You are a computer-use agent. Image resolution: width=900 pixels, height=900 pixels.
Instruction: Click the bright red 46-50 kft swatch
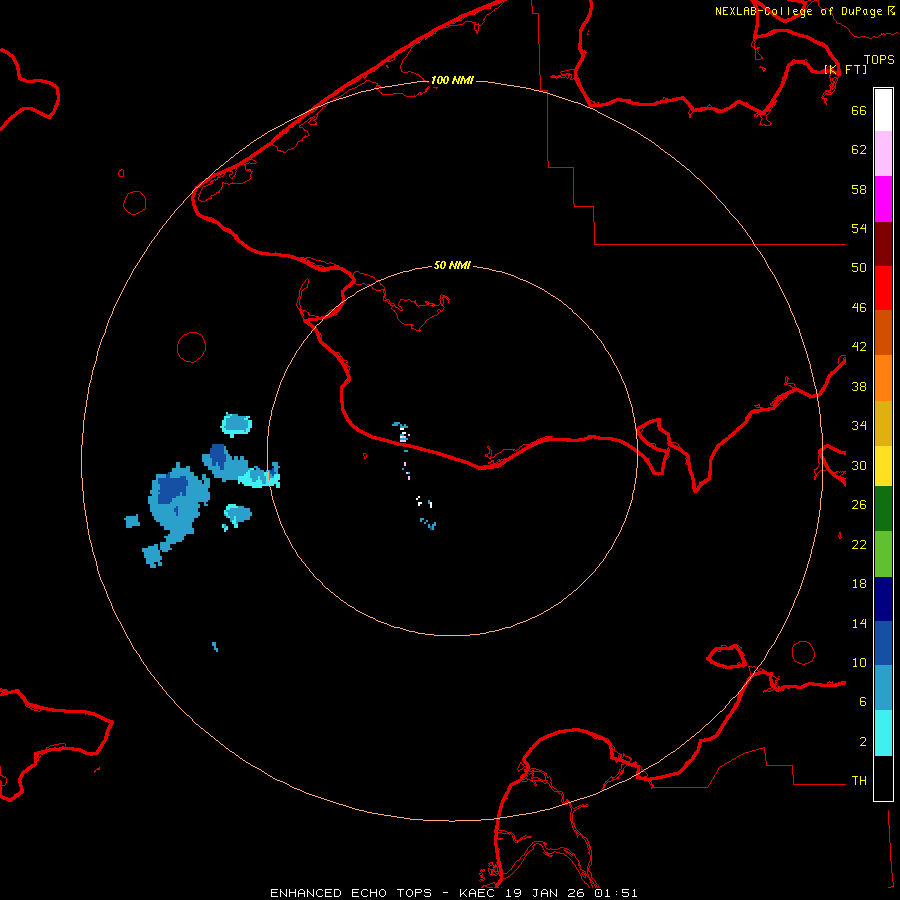coord(883,288)
